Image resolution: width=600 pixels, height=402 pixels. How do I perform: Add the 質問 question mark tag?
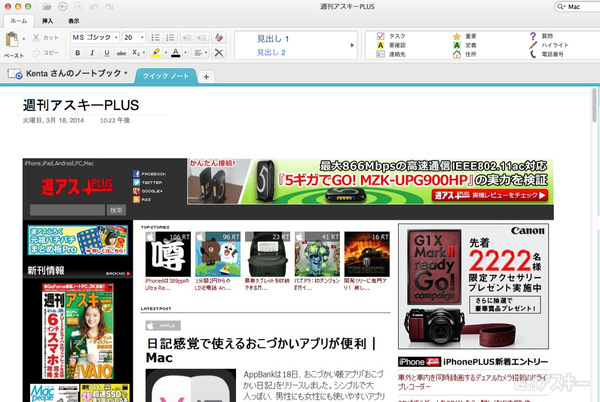pos(541,36)
